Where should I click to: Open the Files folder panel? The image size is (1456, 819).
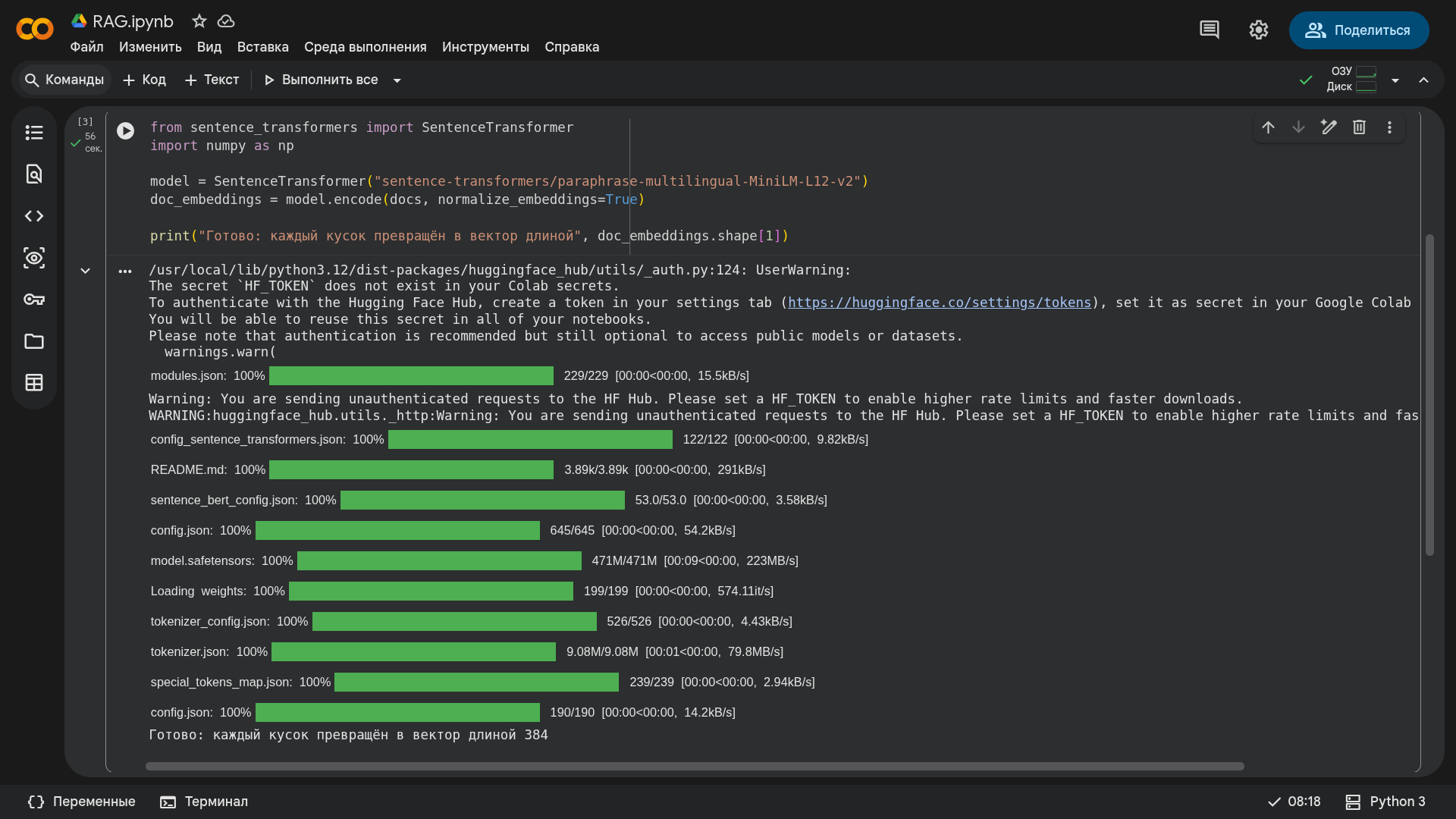pos(34,341)
